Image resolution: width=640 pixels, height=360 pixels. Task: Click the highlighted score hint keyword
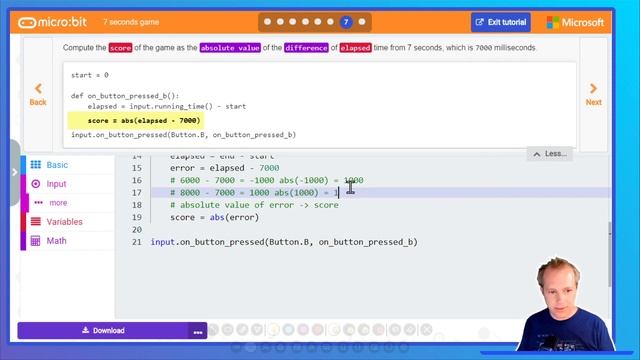tap(120, 48)
